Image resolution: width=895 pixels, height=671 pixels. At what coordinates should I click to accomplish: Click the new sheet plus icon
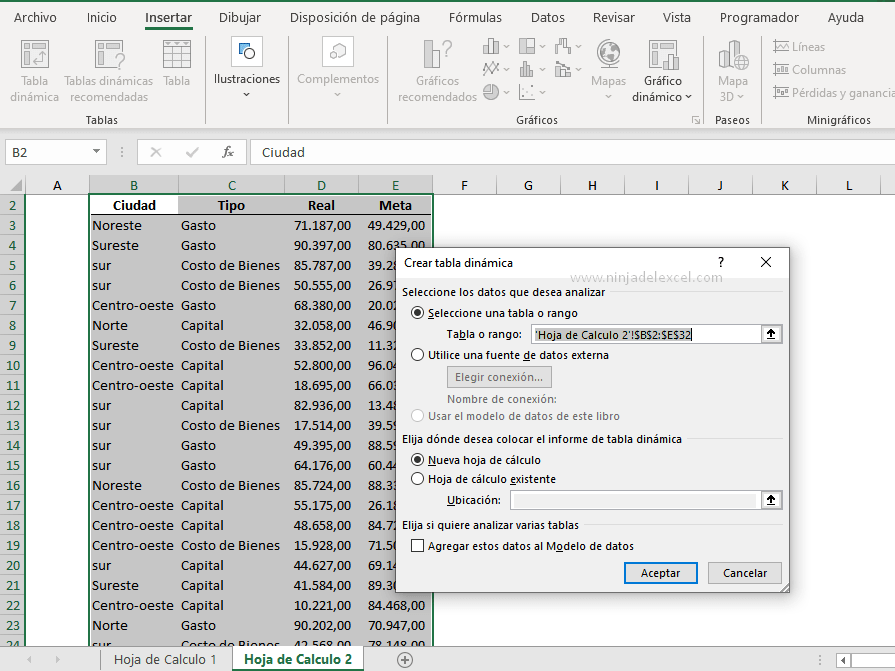pyautogui.click(x=405, y=659)
